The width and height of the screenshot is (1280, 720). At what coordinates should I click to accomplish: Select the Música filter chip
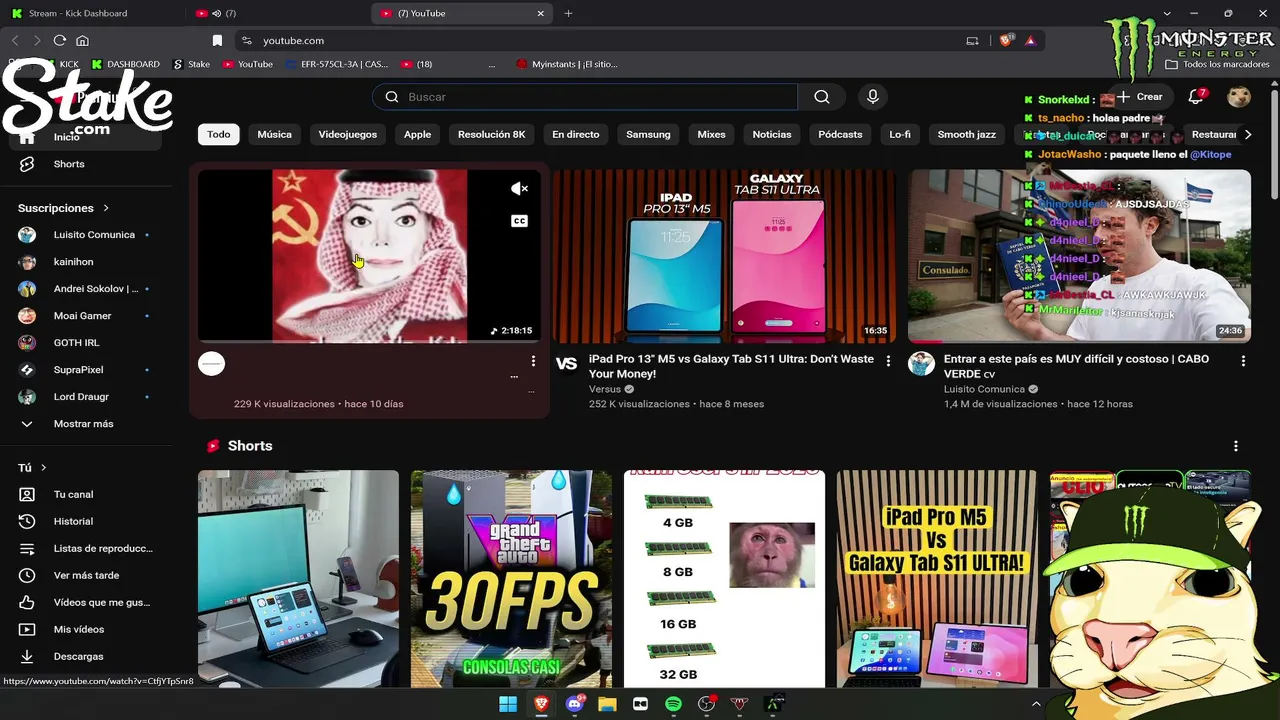pyautogui.click(x=274, y=134)
